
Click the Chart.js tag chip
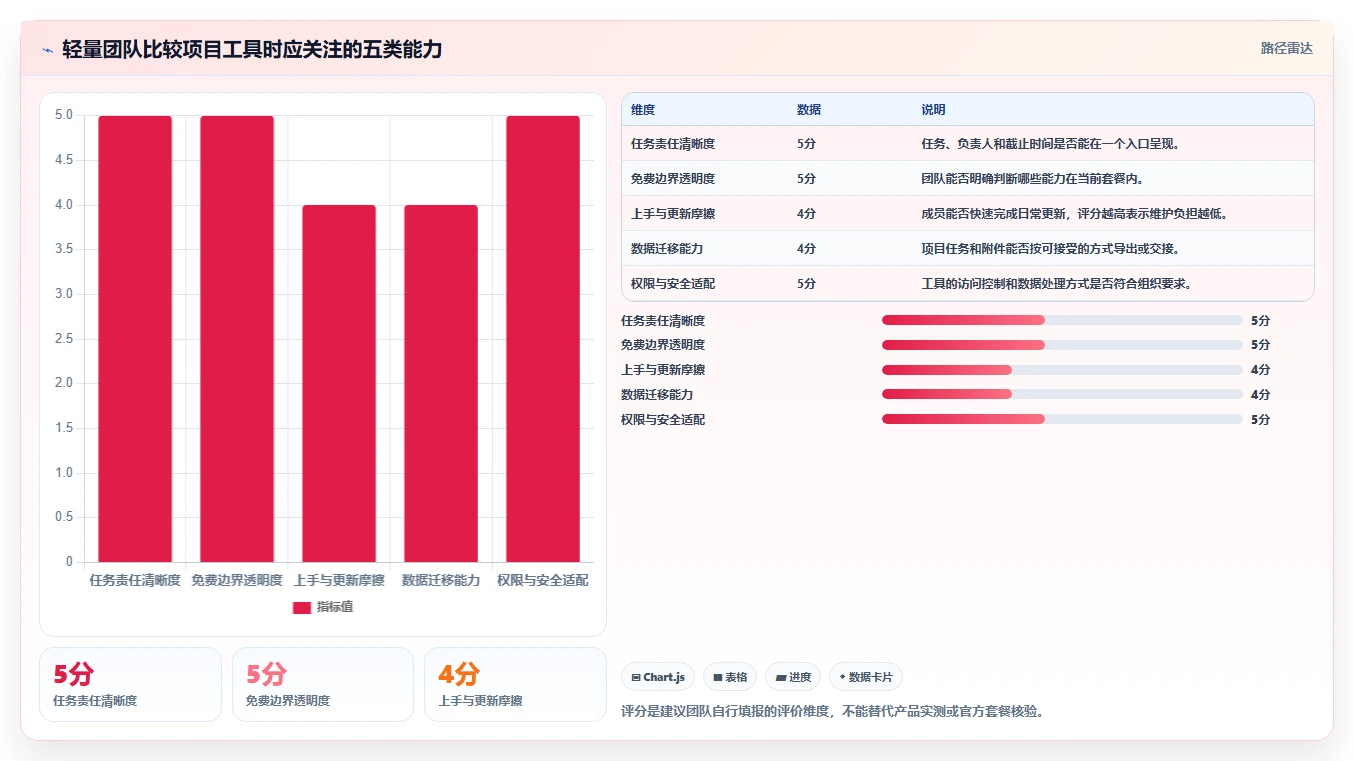[x=658, y=677]
